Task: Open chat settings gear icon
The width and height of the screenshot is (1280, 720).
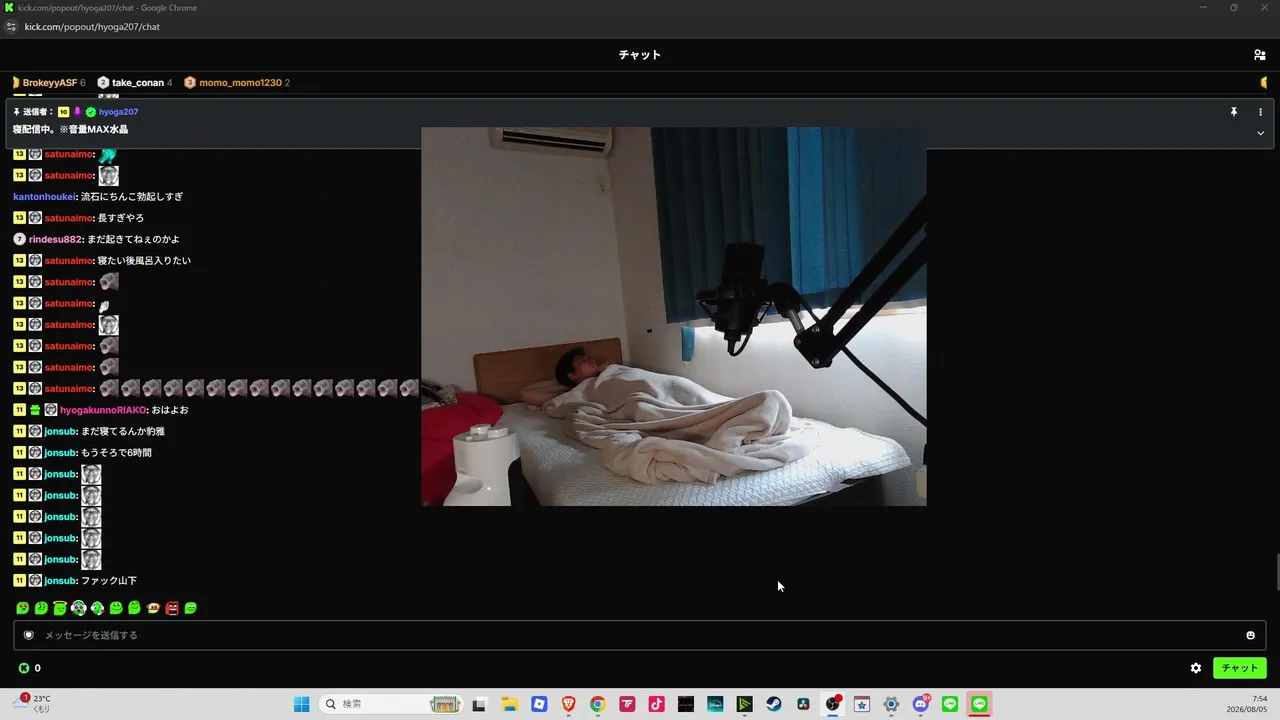Action: tap(1196, 668)
